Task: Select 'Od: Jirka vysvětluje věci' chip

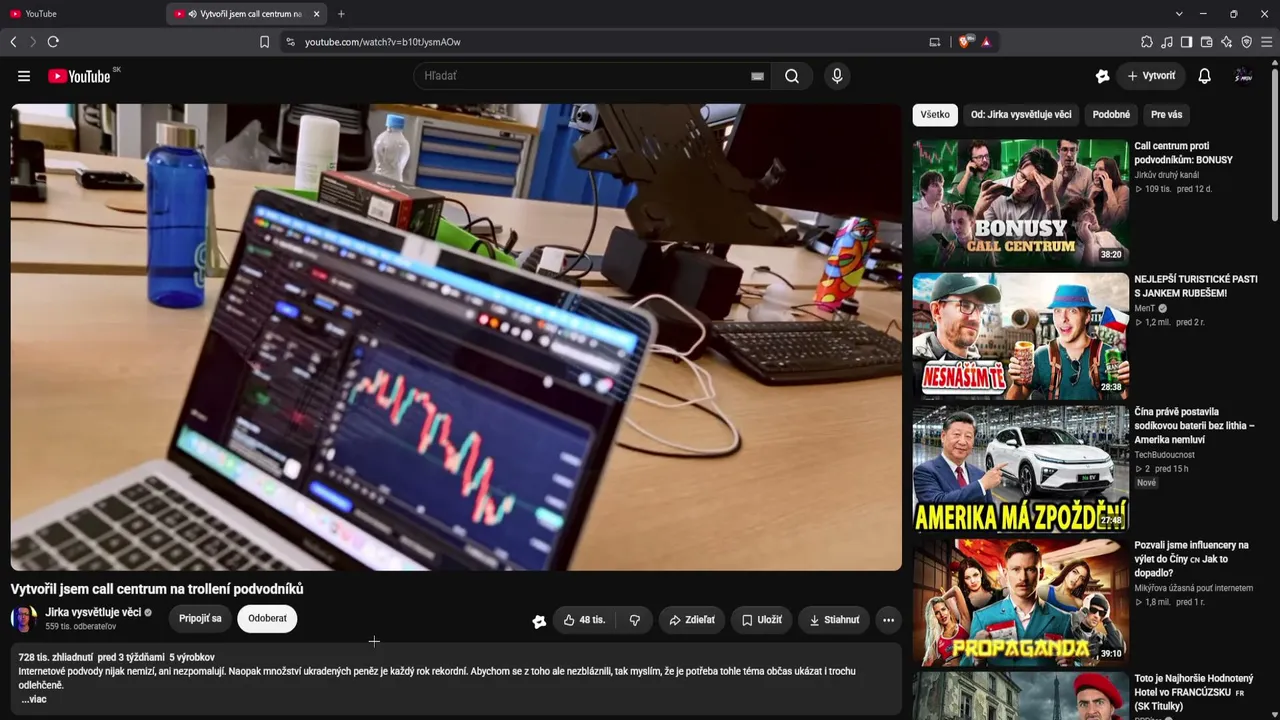Action: (1021, 115)
